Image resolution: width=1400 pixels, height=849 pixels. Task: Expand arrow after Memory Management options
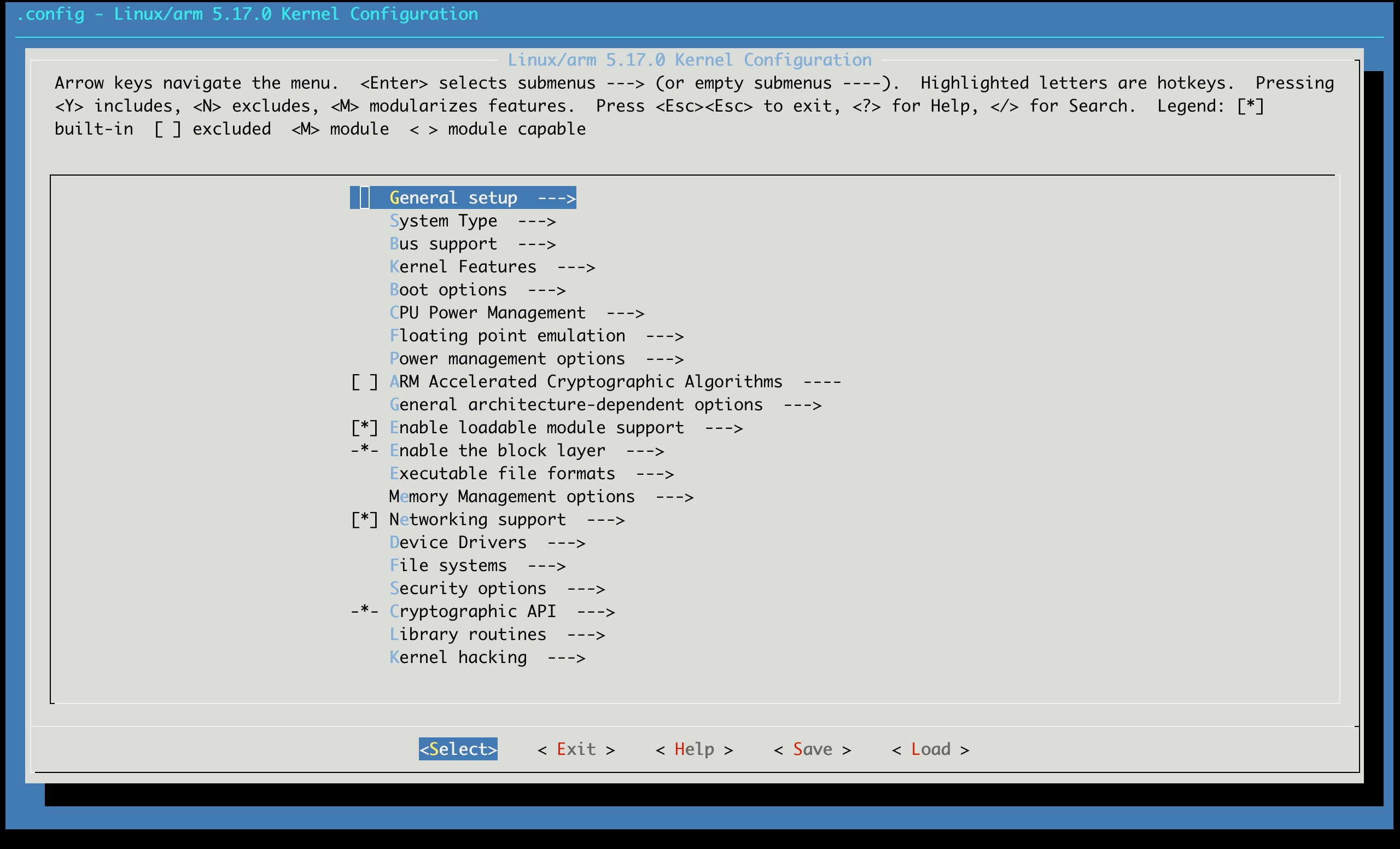pyautogui.click(x=674, y=497)
